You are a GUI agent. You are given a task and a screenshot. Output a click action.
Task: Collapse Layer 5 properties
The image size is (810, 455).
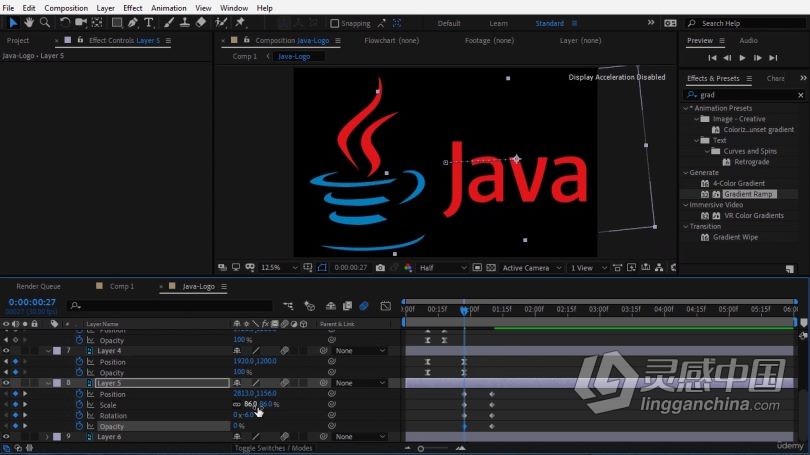tap(48, 383)
